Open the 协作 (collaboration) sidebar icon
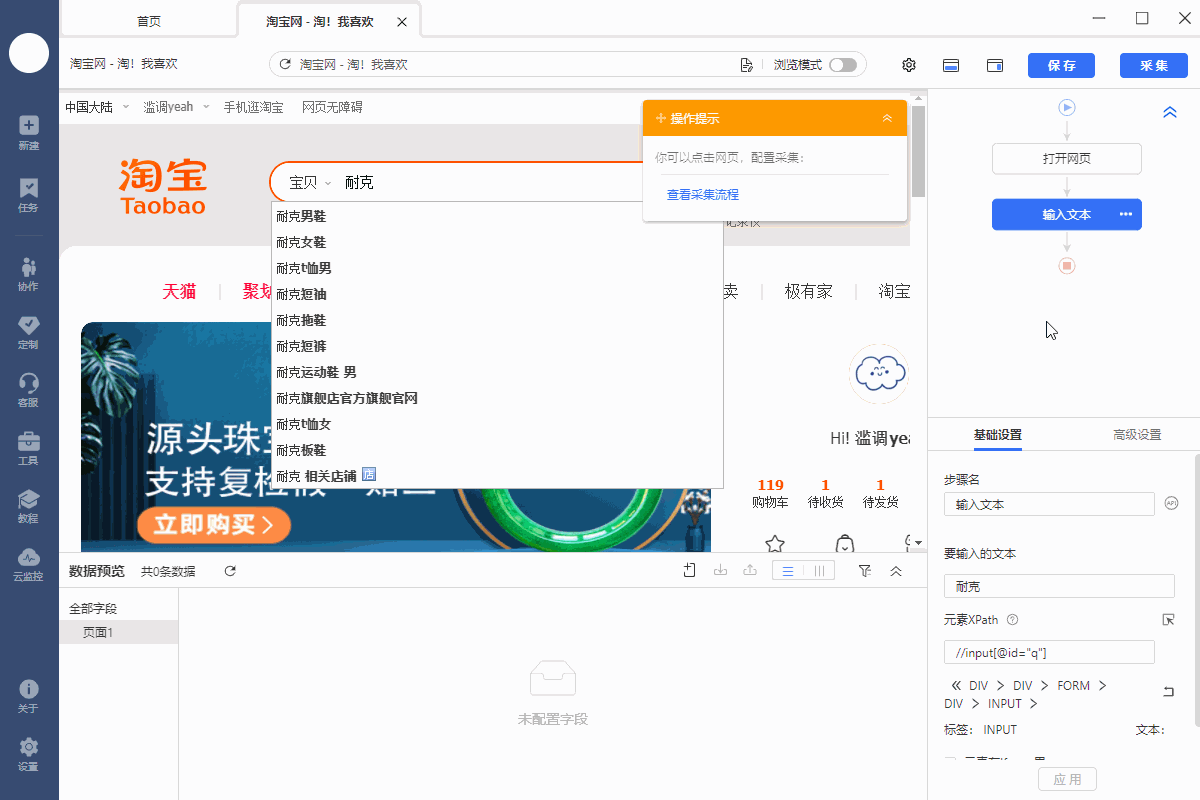Image resolution: width=1200 pixels, height=800 pixels. [x=29, y=267]
